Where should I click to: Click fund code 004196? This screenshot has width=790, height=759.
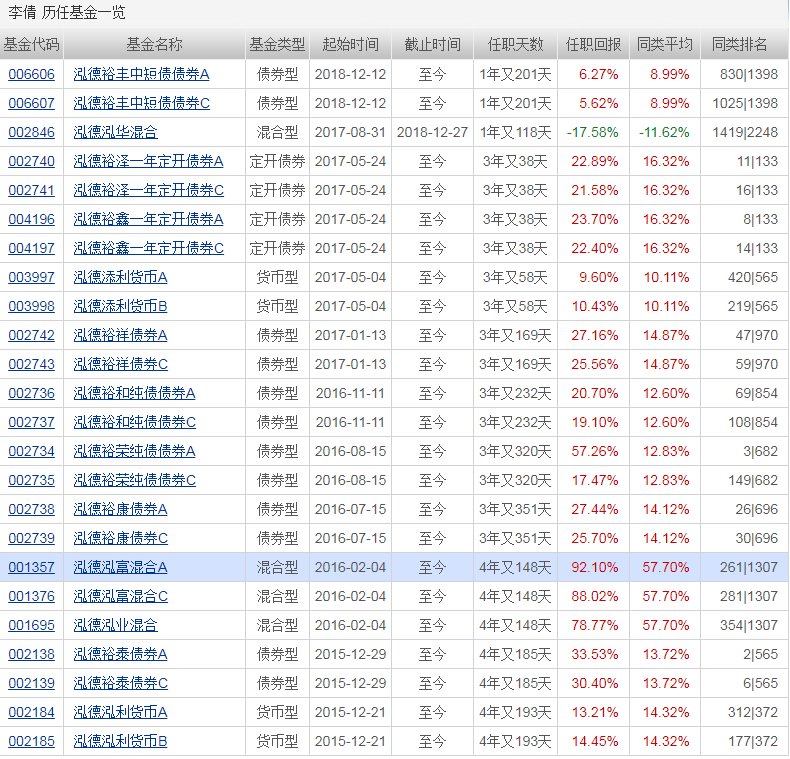[31, 219]
